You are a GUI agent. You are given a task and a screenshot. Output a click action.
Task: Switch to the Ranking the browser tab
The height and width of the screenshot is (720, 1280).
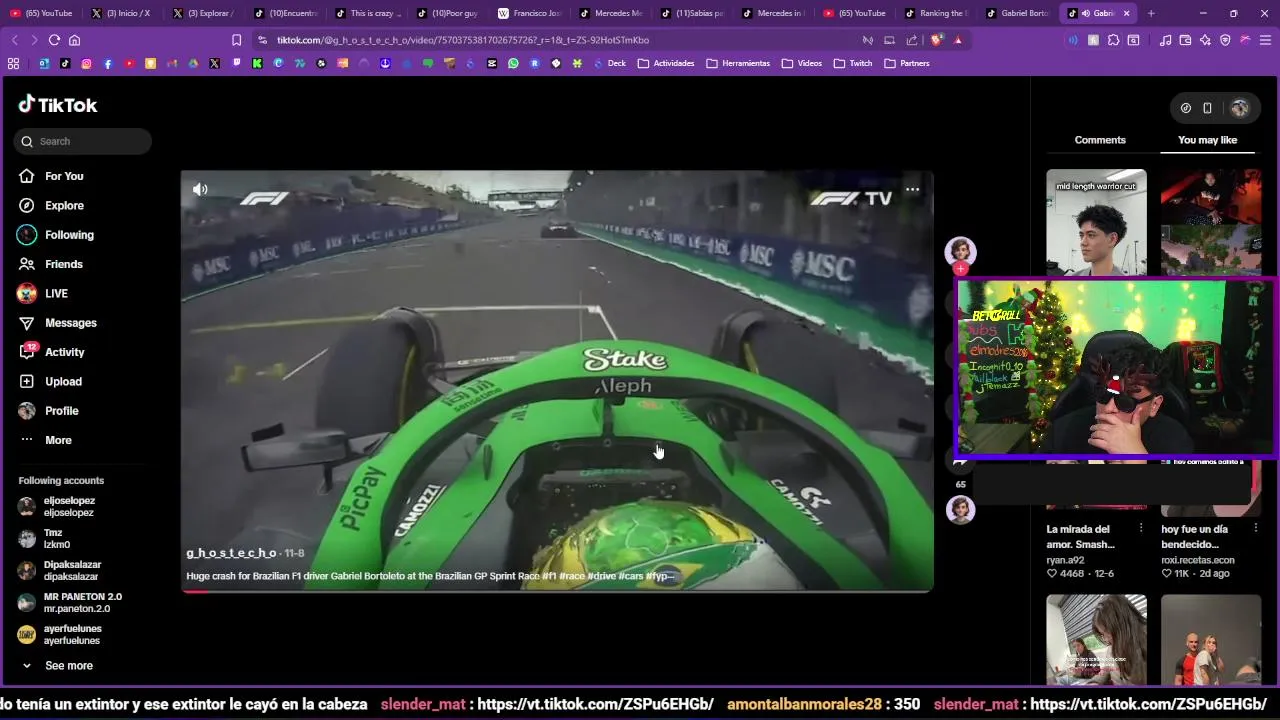(x=936, y=13)
